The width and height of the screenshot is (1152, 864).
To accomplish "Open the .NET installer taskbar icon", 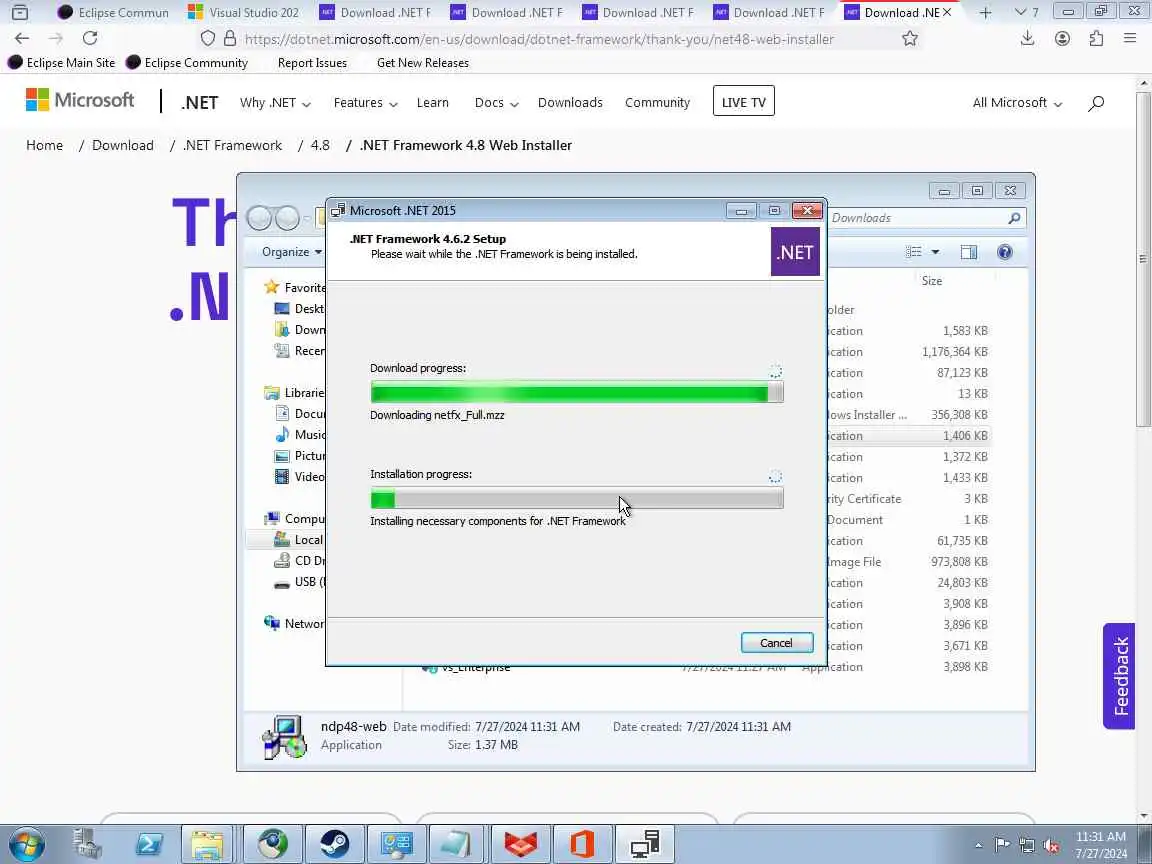I will (644, 844).
